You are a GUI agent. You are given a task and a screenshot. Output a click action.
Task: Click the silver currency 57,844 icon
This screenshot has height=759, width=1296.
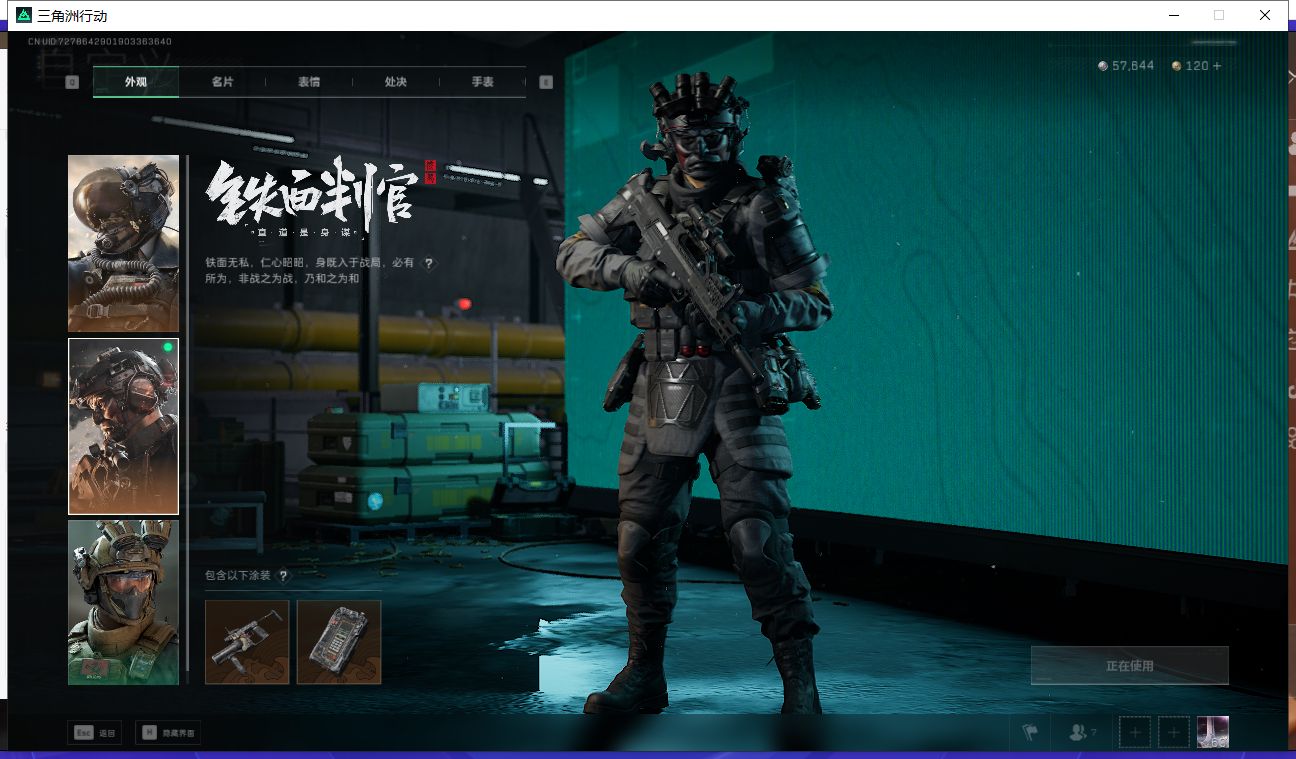pos(1103,66)
